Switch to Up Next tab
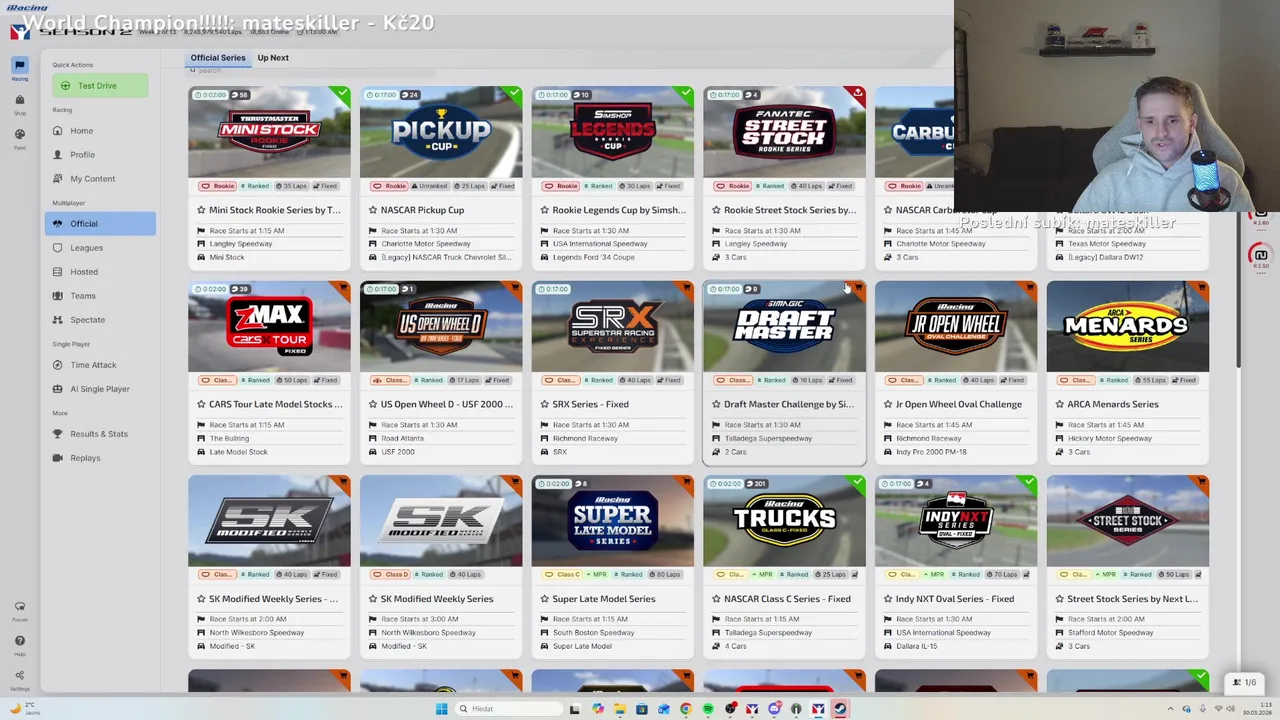The width and height of the screenshot is (1280, 720). tap(273, 57)
